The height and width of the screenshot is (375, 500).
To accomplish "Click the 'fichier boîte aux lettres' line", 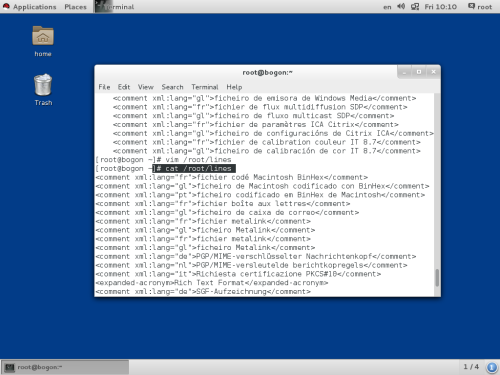I will coord(223,204).
